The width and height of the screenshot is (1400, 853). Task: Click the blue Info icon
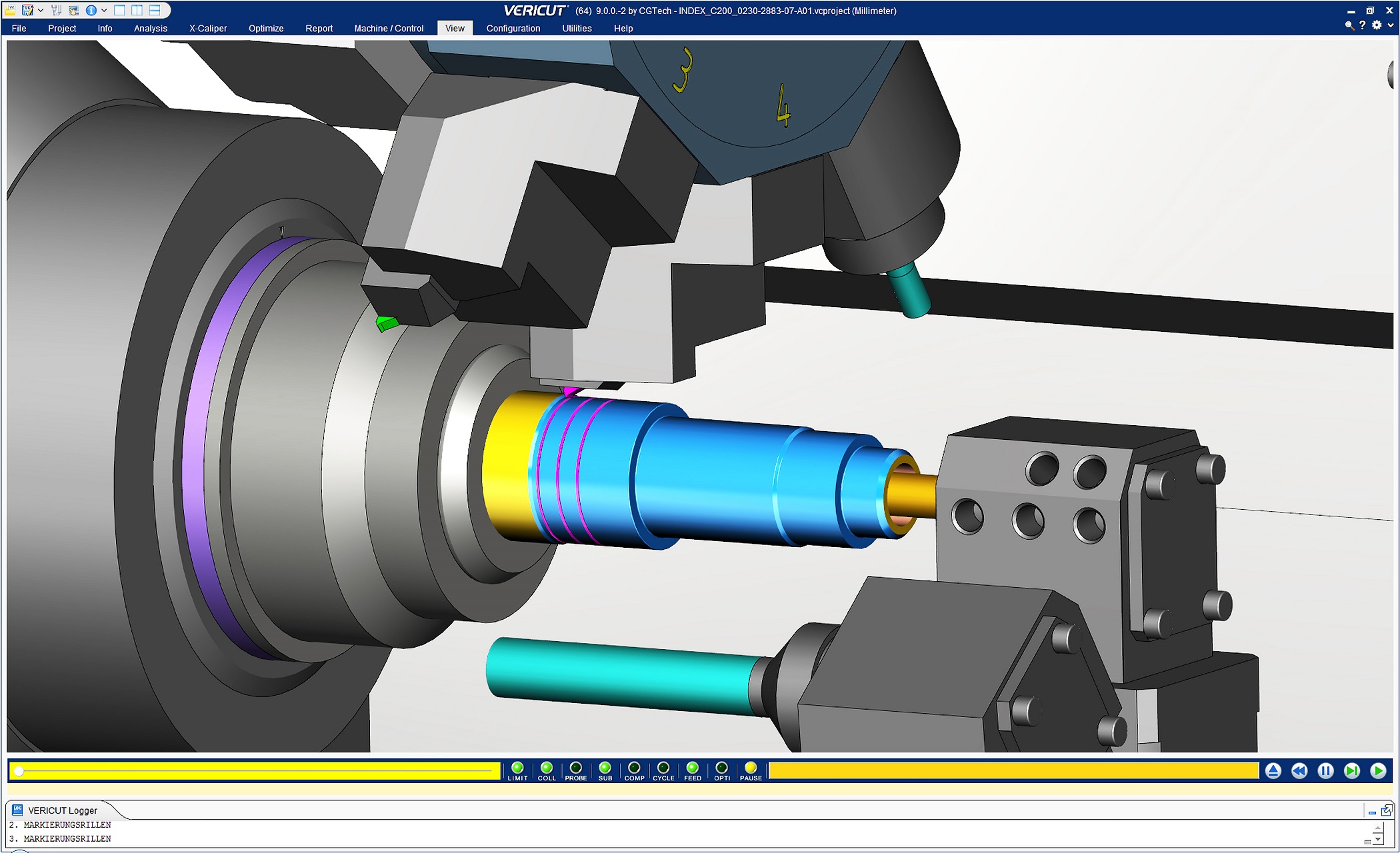(91, 10)
